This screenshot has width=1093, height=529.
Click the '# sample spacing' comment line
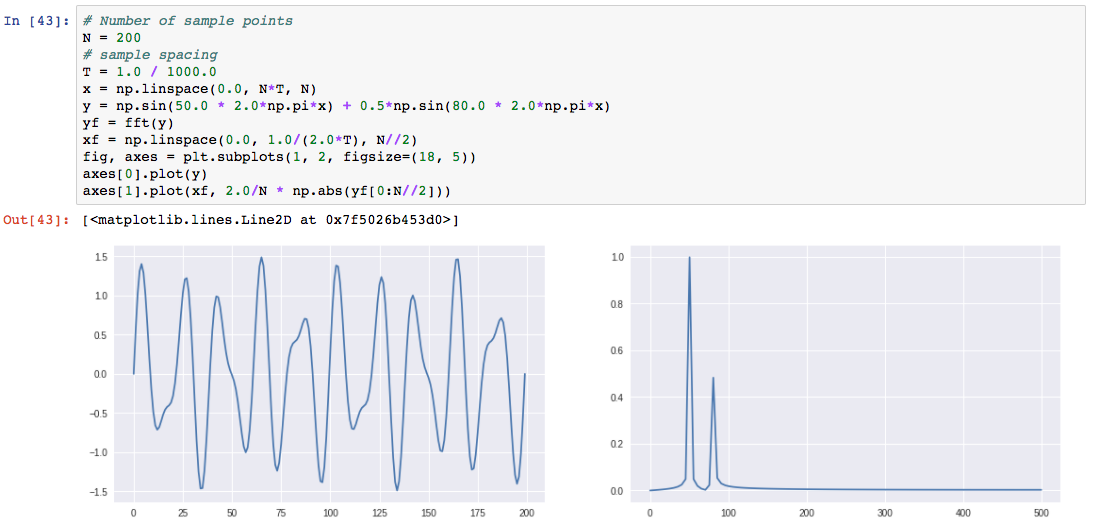pos(150,55)
